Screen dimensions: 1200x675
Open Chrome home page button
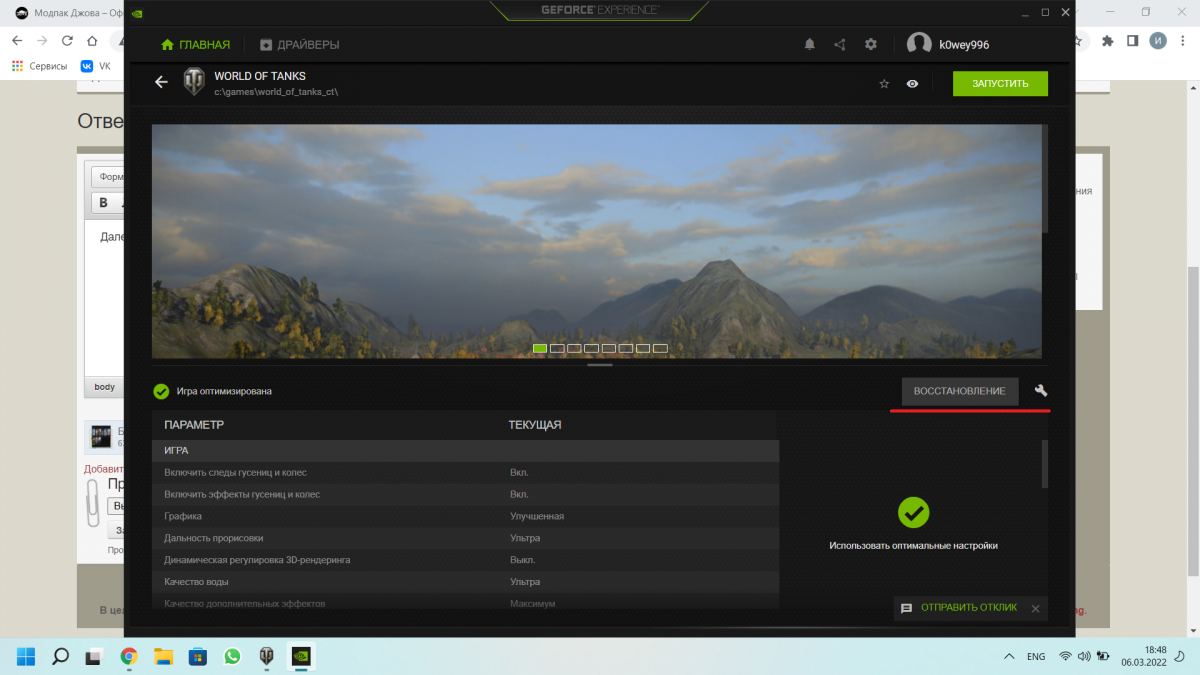click(x=92, y=41)
